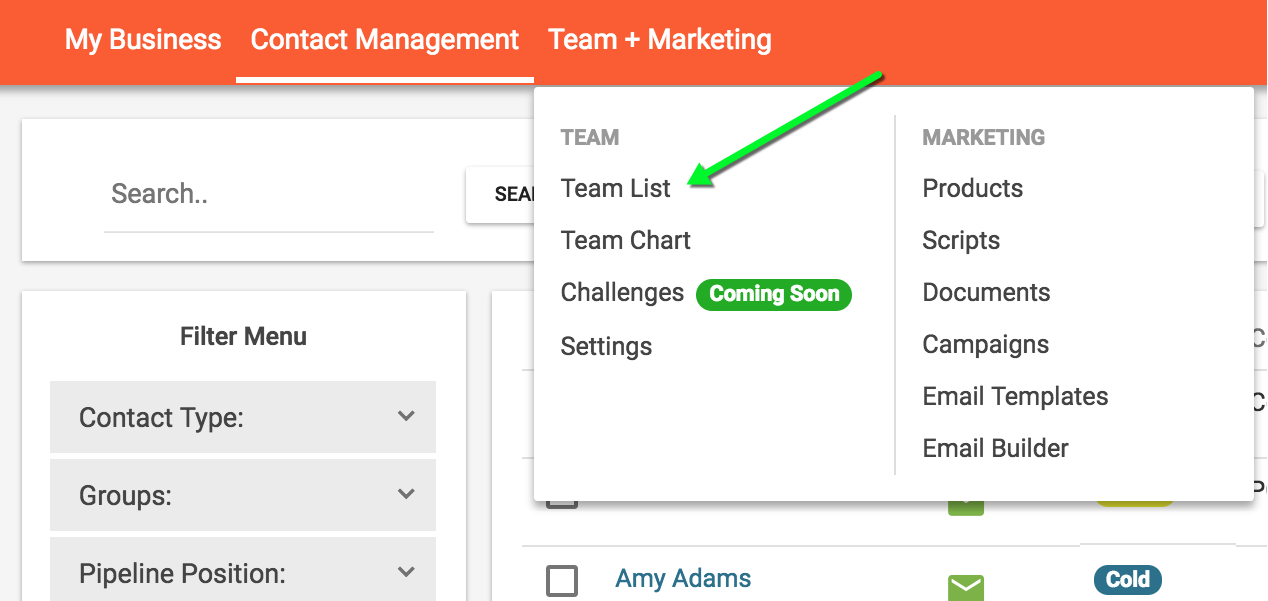Open Team Chart

coord(625,240)
